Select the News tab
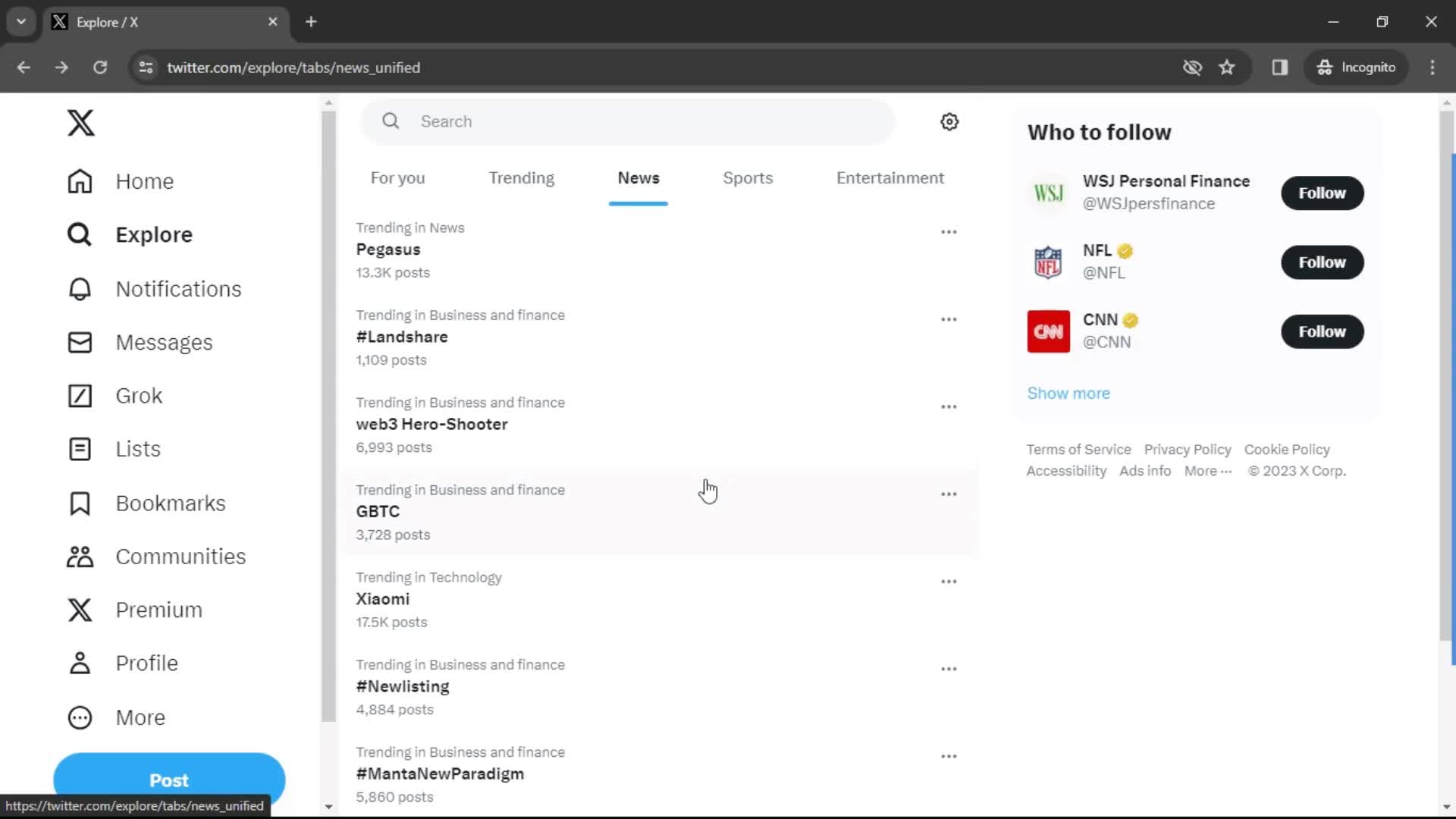1456x819 pixels. pos(639,178)
